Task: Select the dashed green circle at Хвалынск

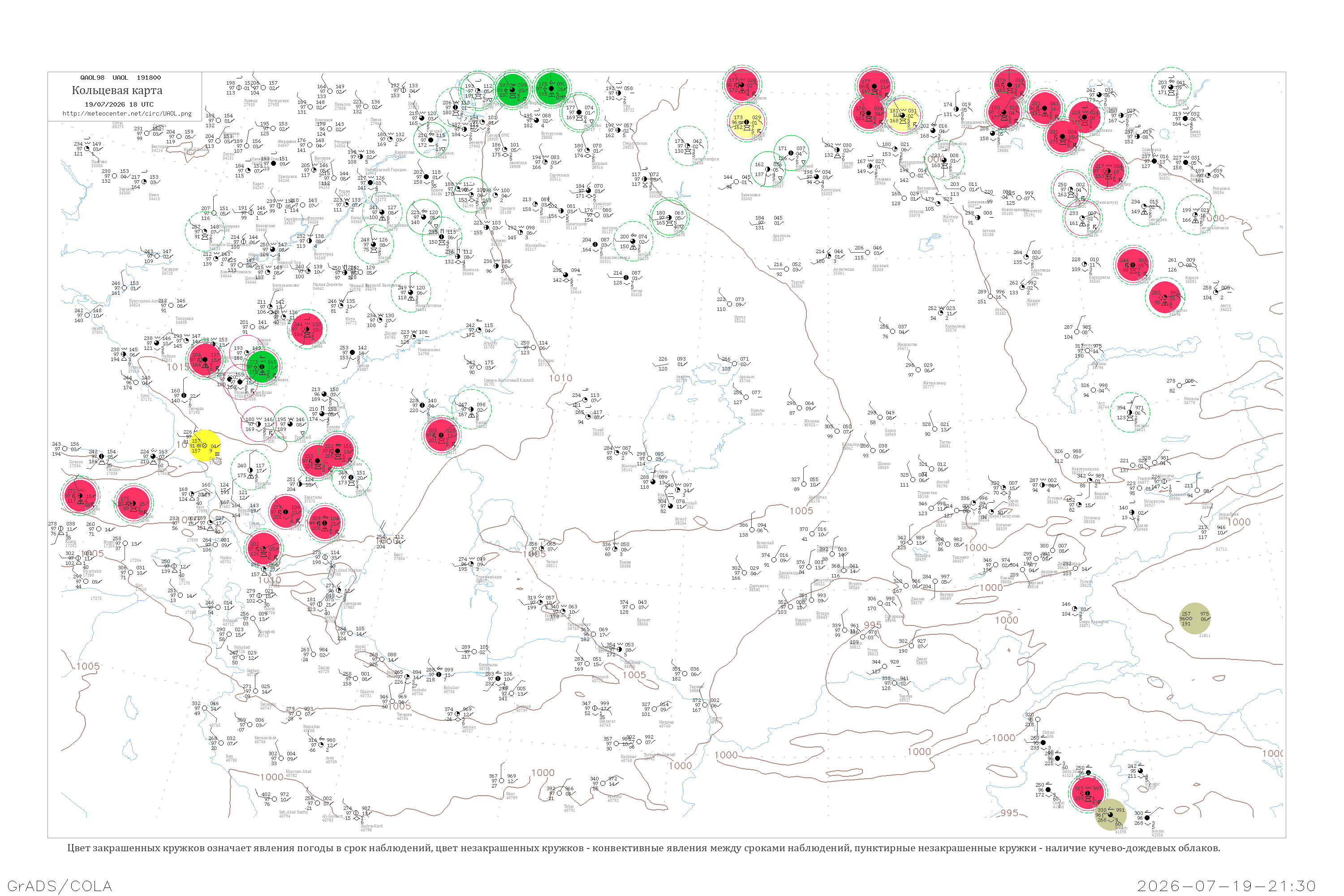Action: [431, 140]
